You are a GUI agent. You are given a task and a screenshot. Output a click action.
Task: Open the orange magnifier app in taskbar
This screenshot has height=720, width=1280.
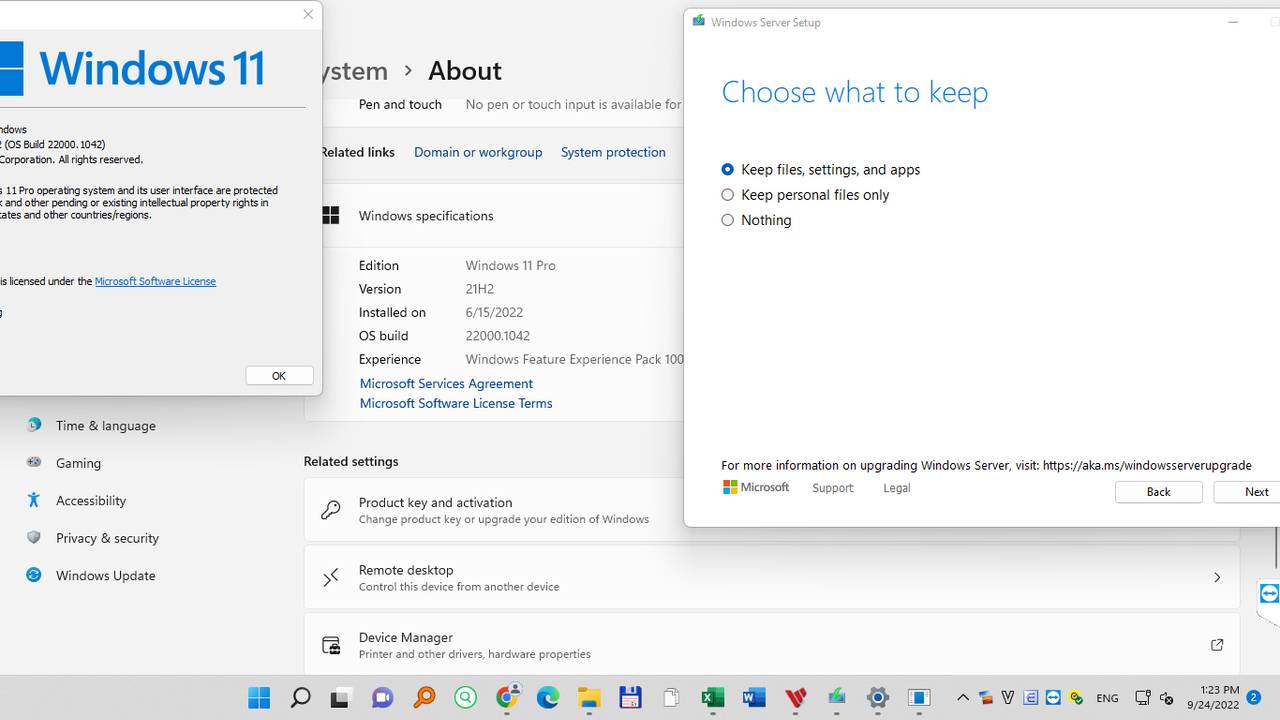click(x=424, y=697)
